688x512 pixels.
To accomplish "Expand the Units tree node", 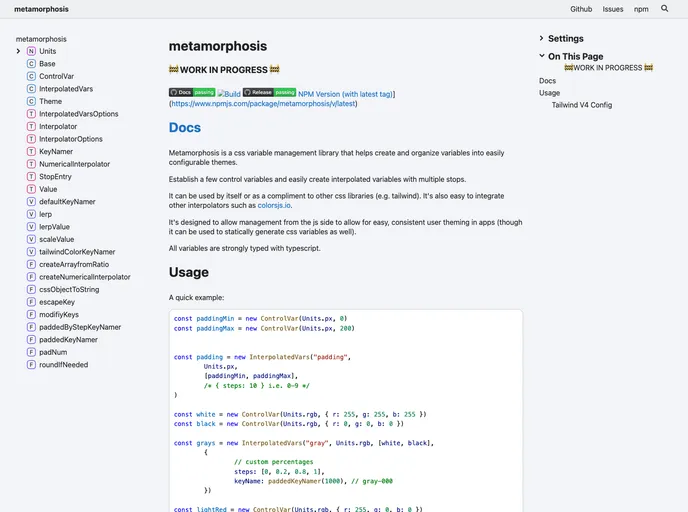I will (x=18, y=51).
